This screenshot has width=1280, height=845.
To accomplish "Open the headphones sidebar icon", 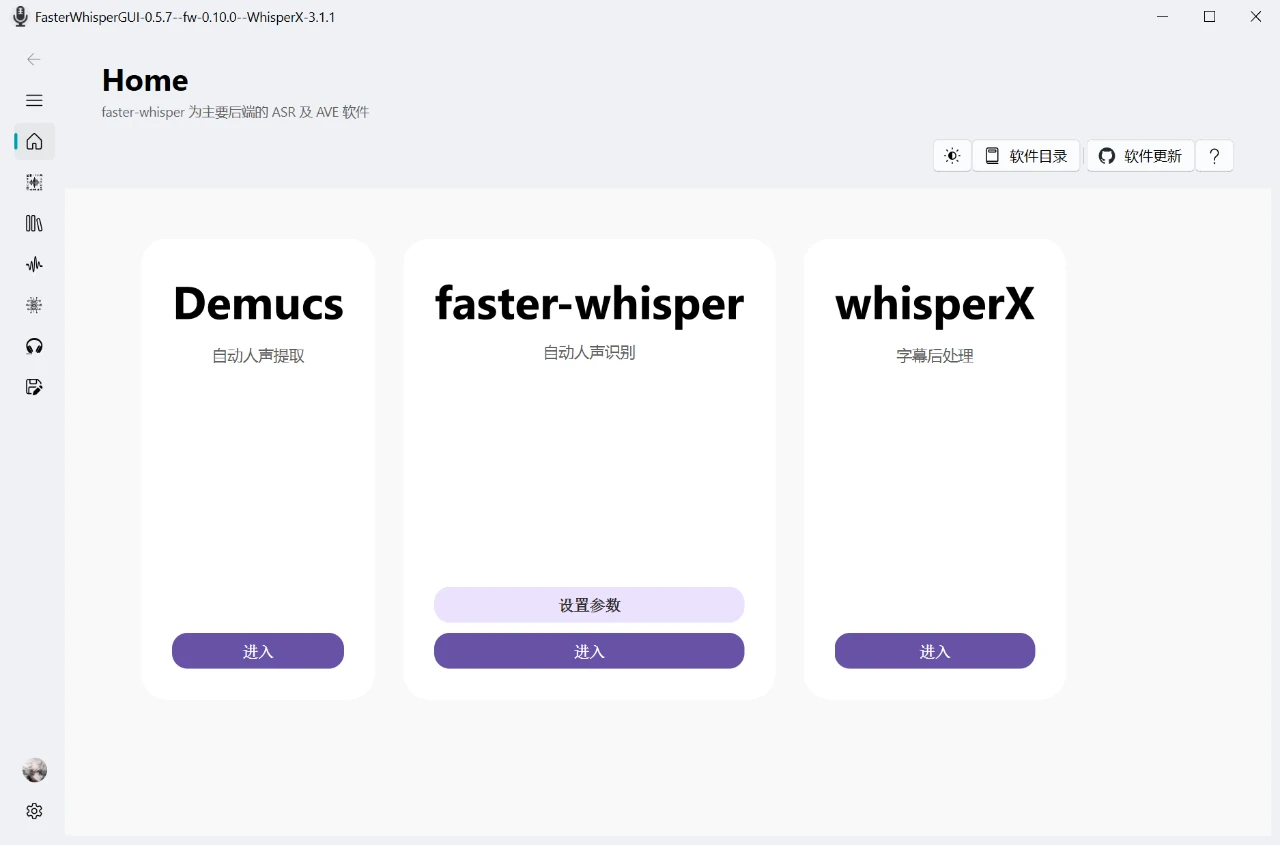I will 34,346.
